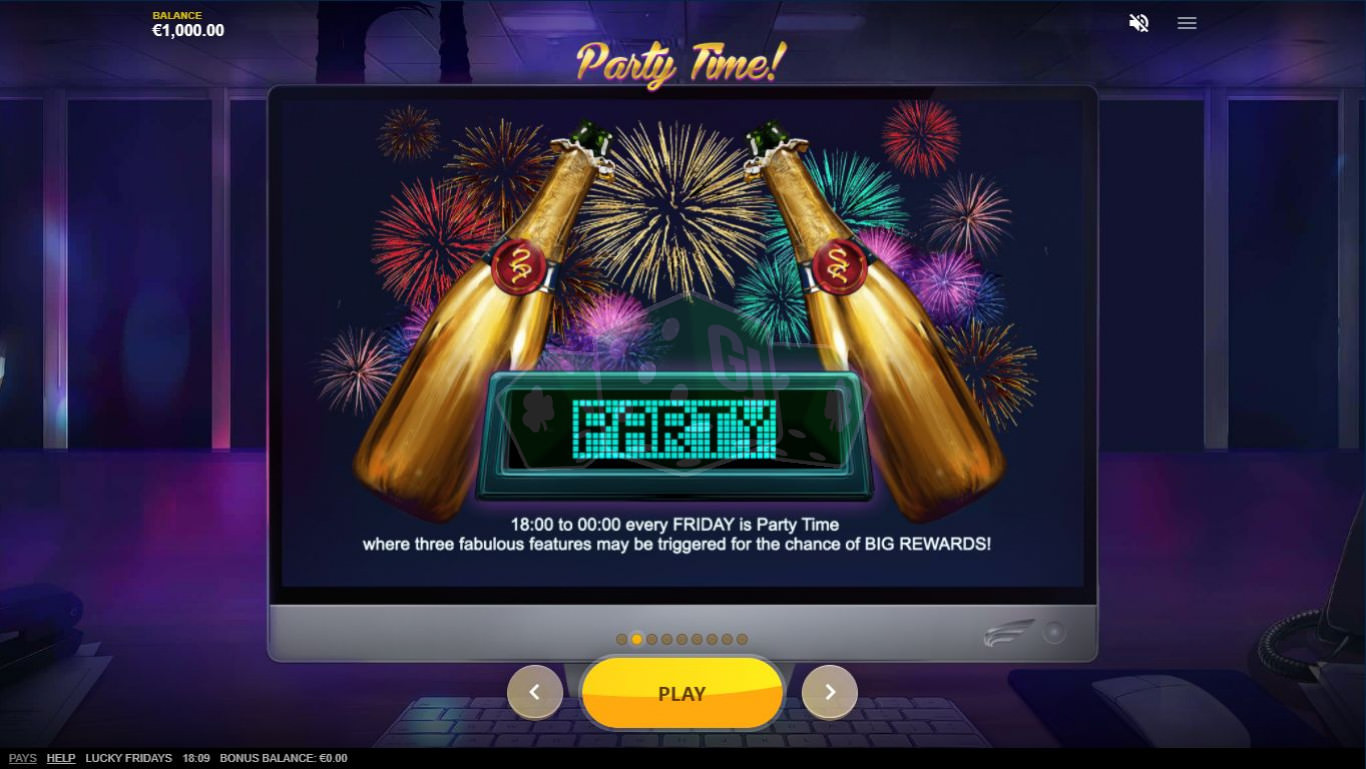This screenshot has height=769, width=1366.
Task: Click the LUCKY FRIDAYS game title label
Action: [129, 758]
